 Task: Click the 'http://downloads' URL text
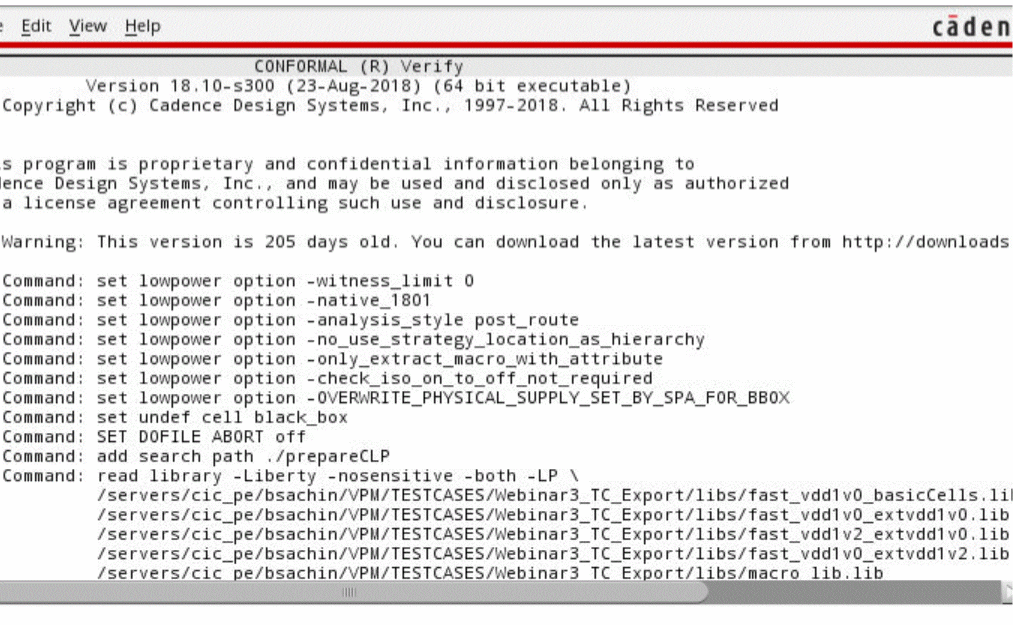click(x=925, y=242)
